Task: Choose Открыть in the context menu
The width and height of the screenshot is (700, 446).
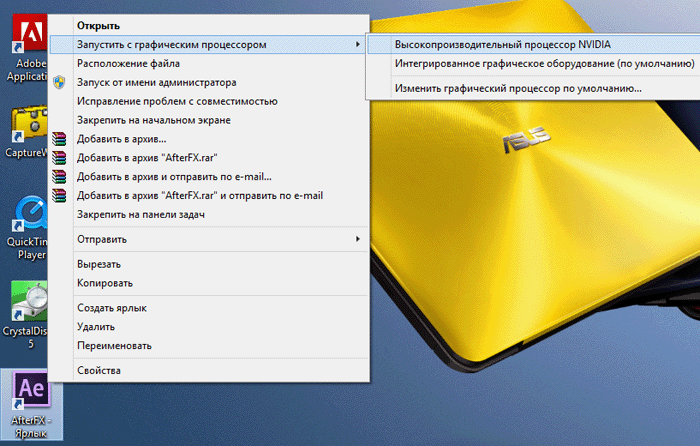Action: click(209, 25)
